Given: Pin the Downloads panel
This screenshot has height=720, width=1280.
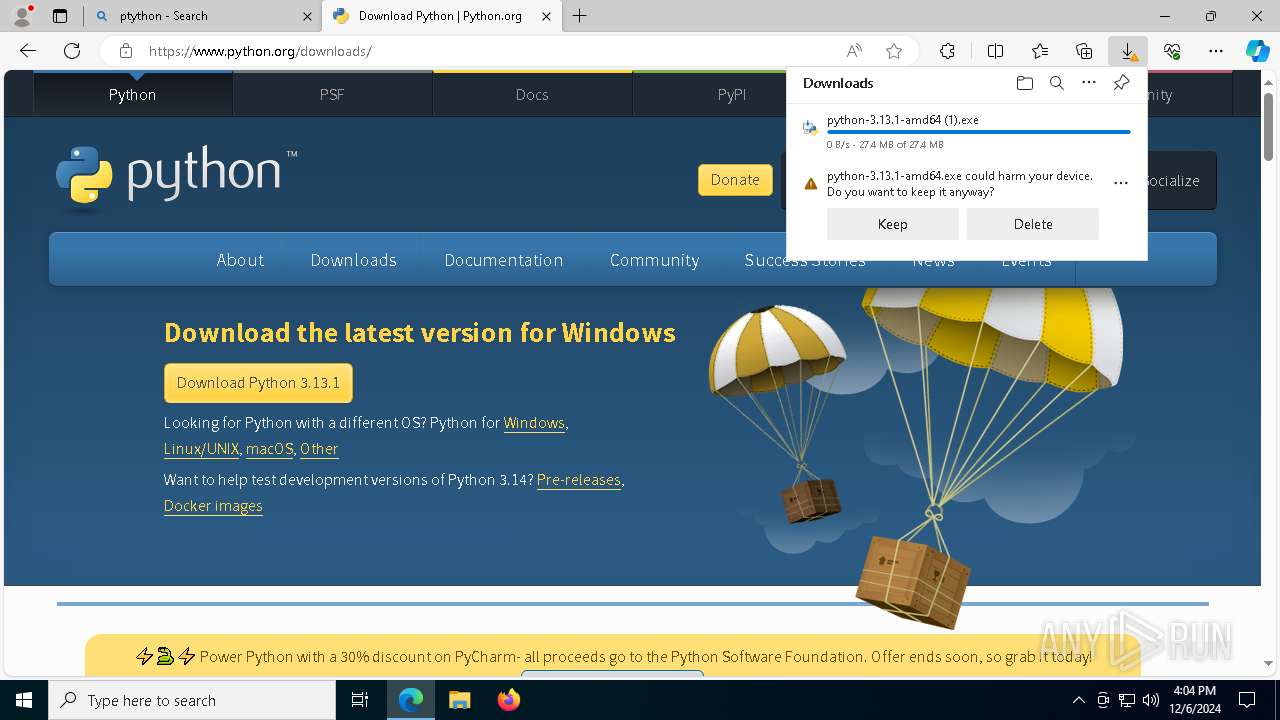Looking at the screenshot, I should 1121,83.
